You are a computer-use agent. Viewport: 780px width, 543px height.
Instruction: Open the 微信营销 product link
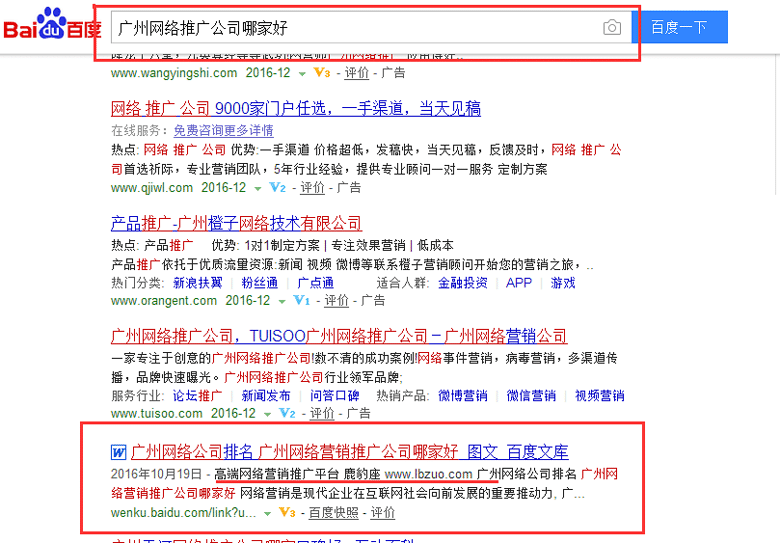tap(531, 396)
